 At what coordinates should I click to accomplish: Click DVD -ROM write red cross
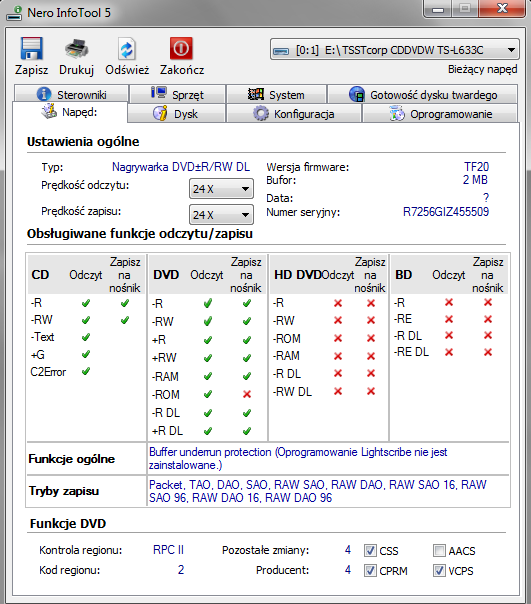pos(247,394)
